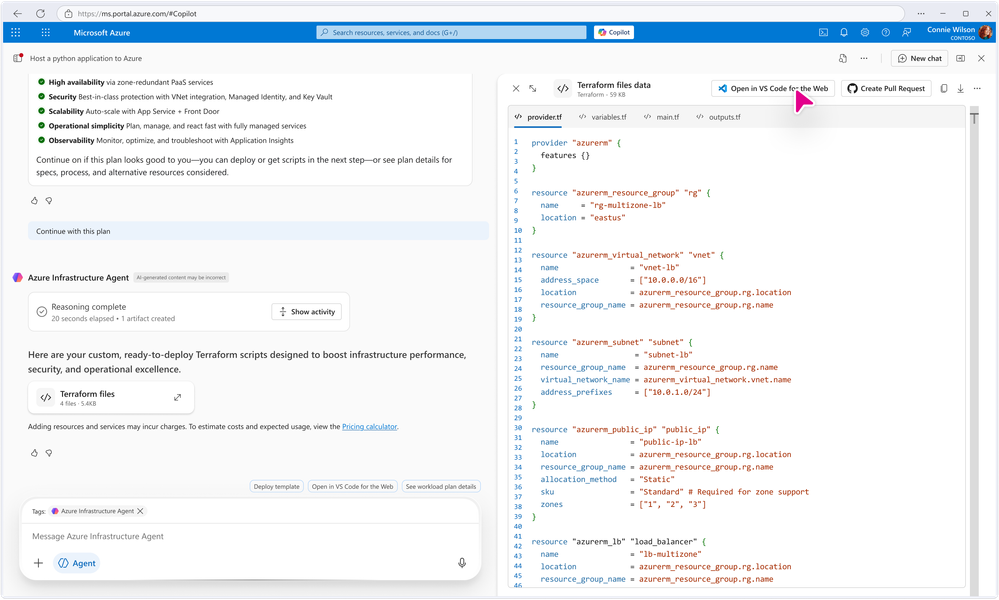Image resolution: width=999 pixels, height=600 pixels.
Task: Like the Terraform scripts response
Action: pyautogui.click(x=34, y=454)
